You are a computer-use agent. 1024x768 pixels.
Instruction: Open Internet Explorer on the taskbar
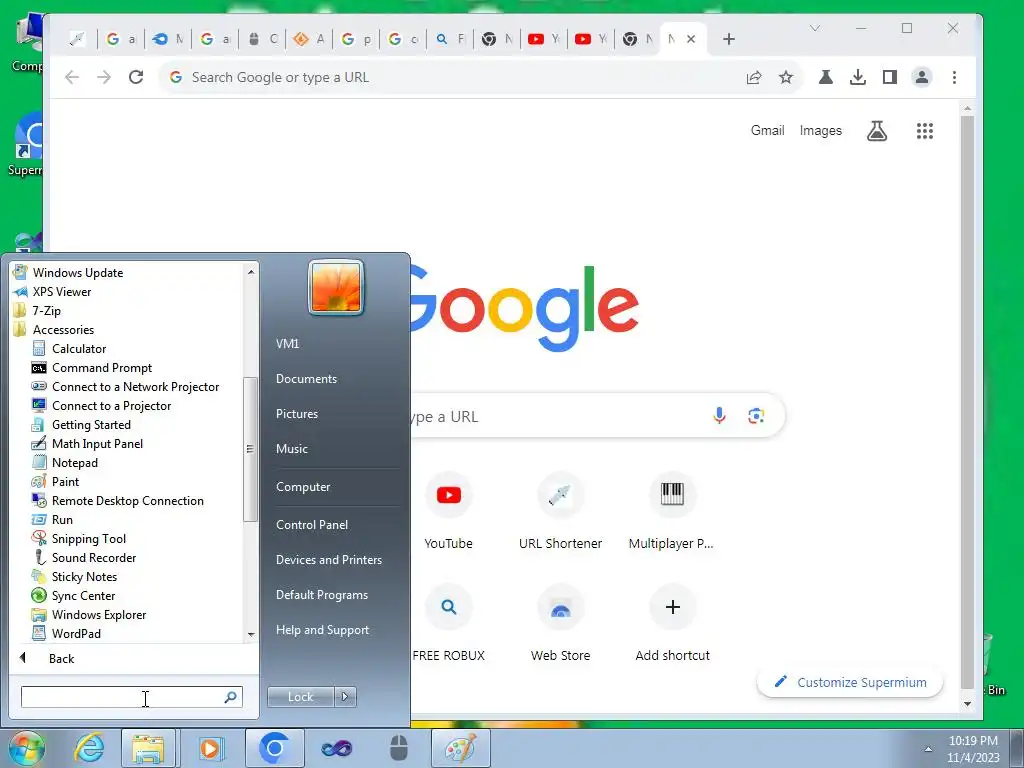[88, 748]
